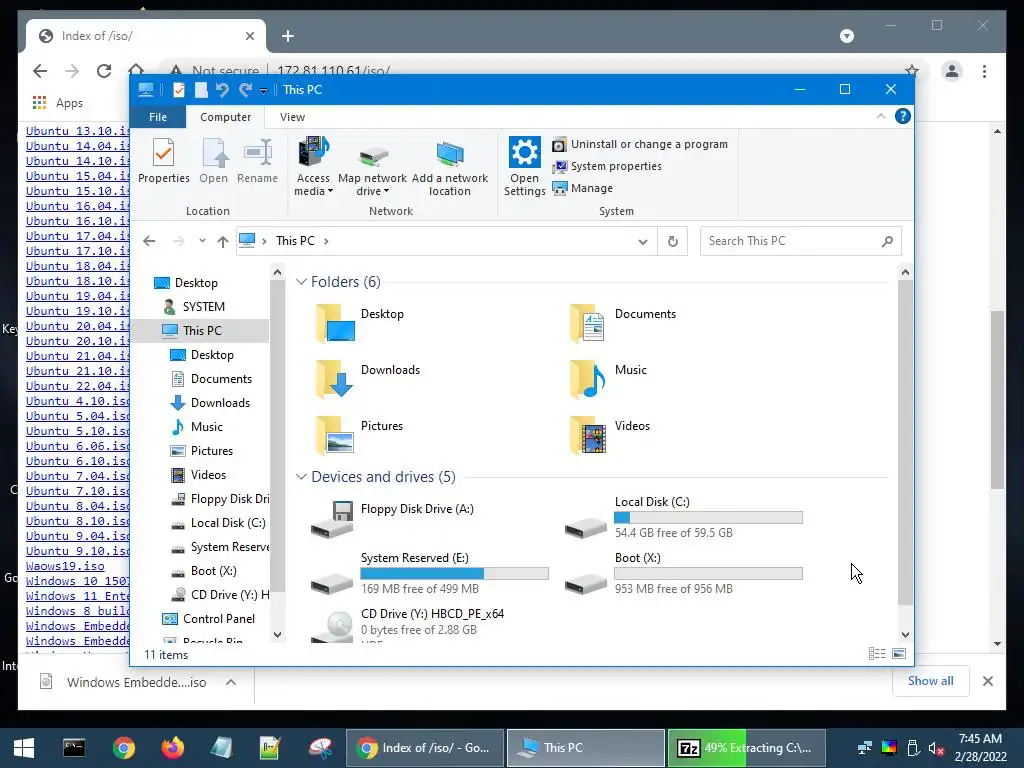Select Boot (X:) drive
Screen dimensions: 1024x768
[x=684, y=575]
